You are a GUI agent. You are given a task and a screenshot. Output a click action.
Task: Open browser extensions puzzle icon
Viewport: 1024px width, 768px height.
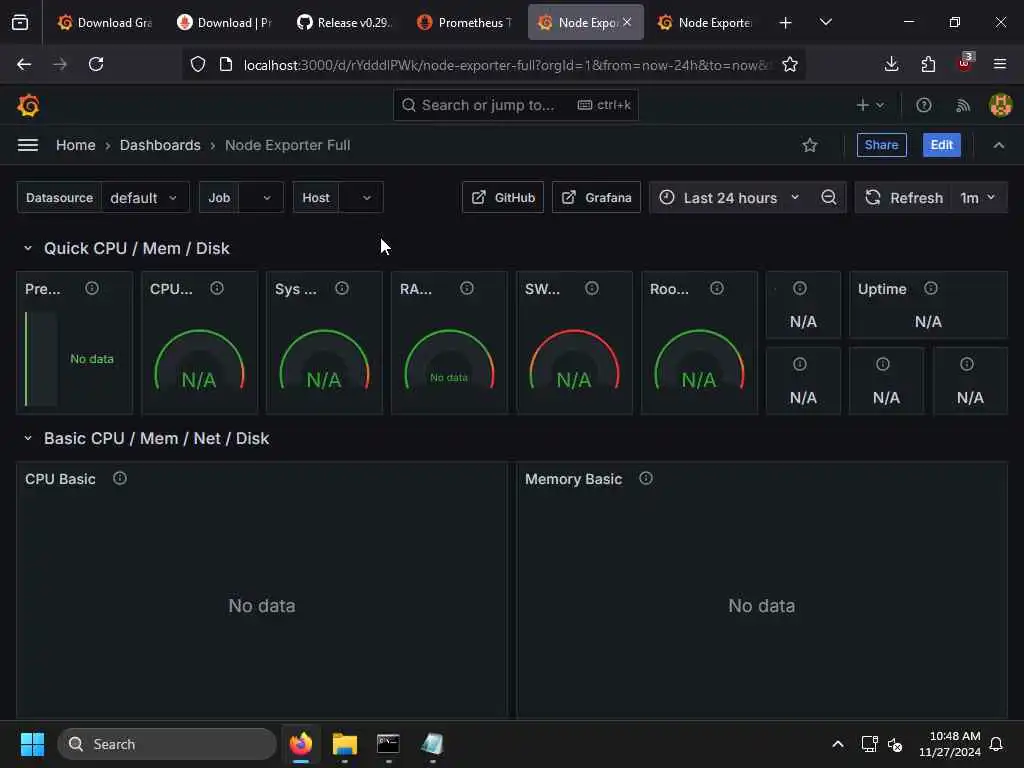coord(928,64)
